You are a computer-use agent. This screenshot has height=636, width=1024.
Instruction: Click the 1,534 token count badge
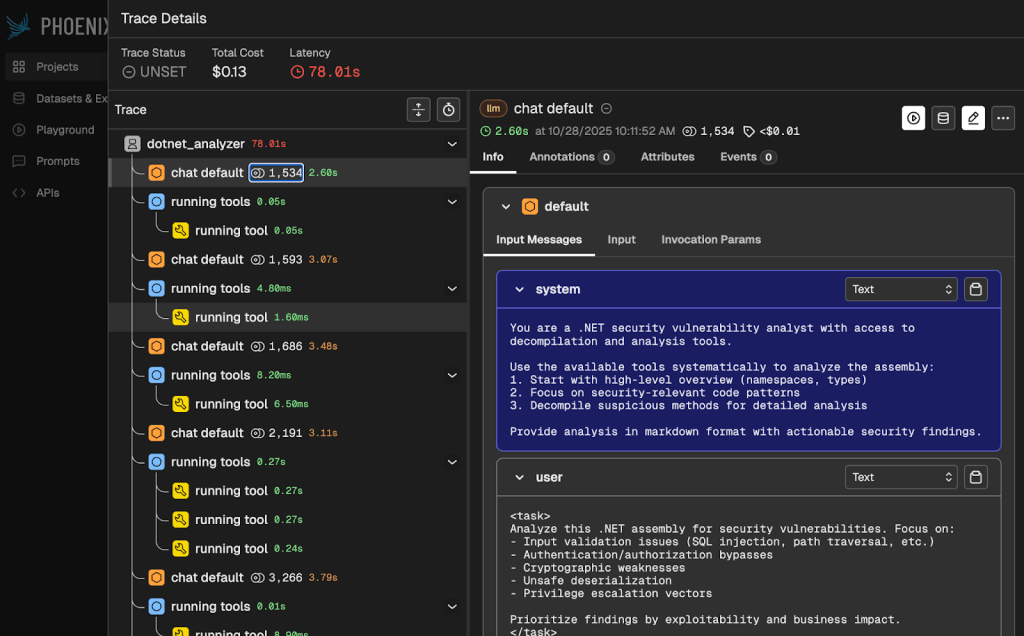click(276, 173)
